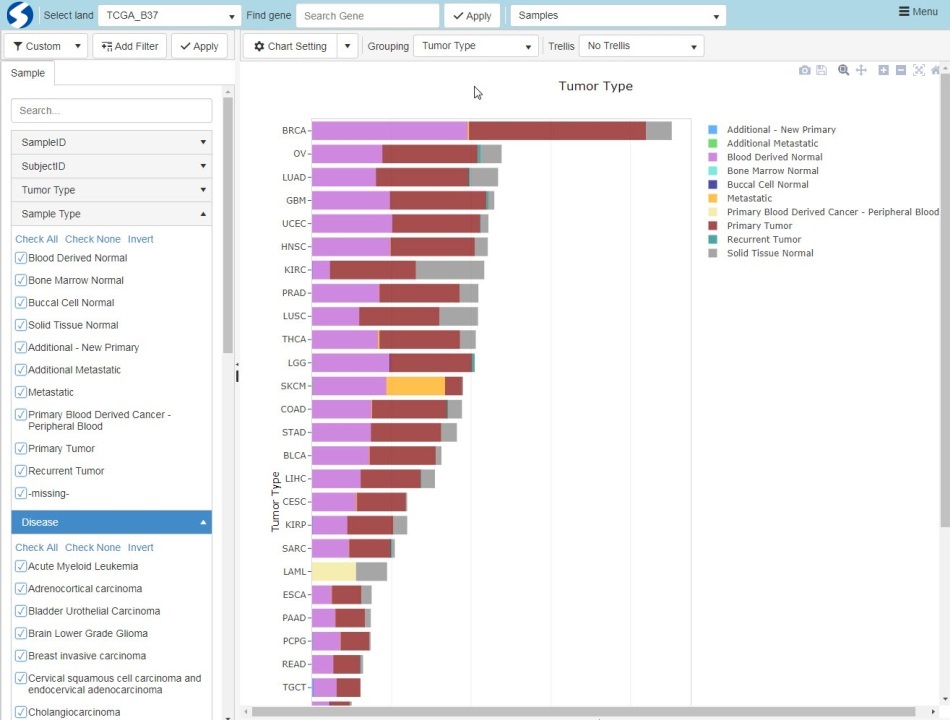Open the Trellis dropdown
The width and height of the screenshot is (950, 720).
[x=641, y=46]
